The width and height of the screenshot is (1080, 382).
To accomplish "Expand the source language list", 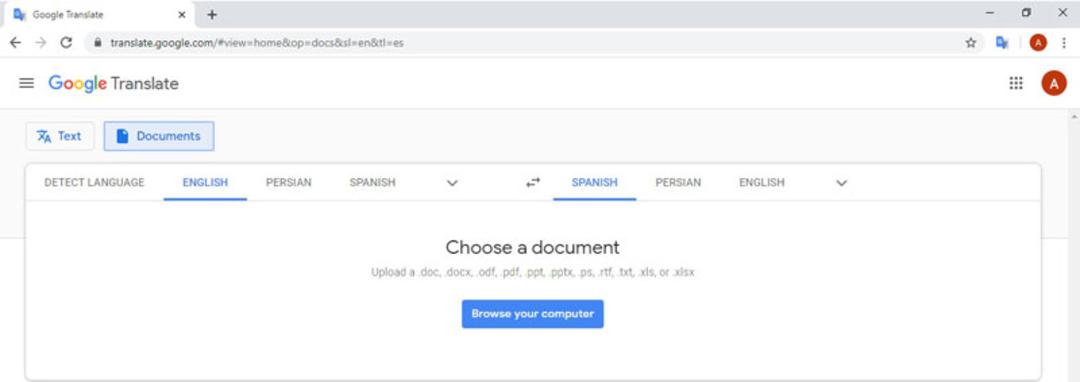I will pos(453,183).
